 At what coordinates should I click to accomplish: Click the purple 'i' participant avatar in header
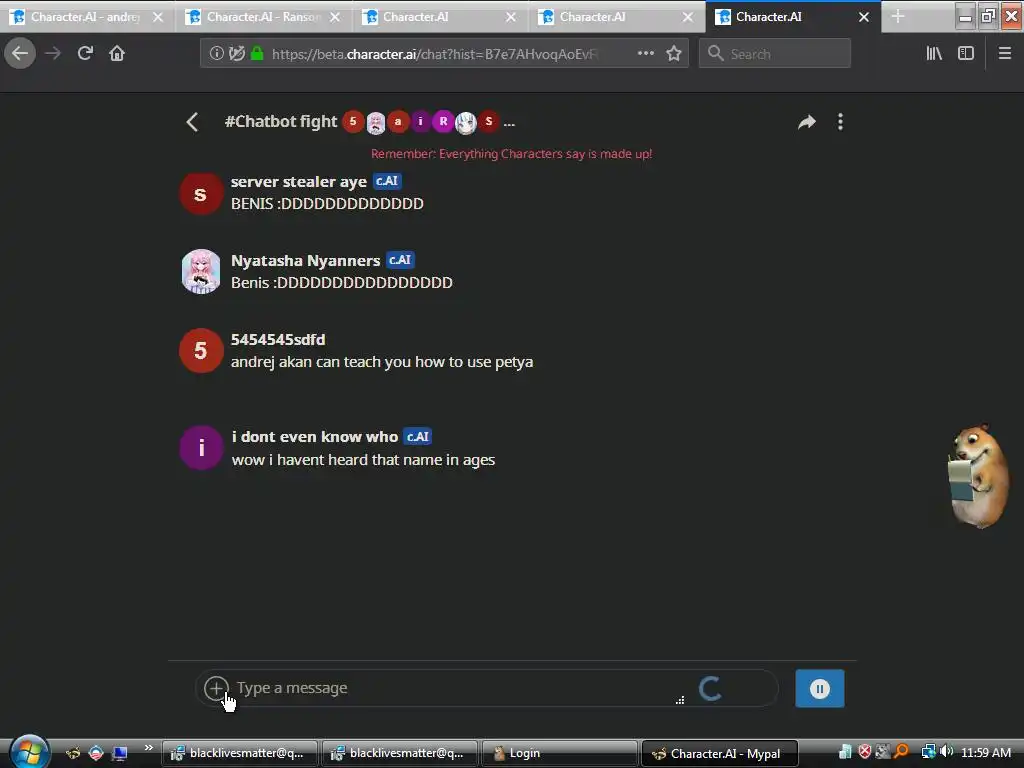coord(421,121)
